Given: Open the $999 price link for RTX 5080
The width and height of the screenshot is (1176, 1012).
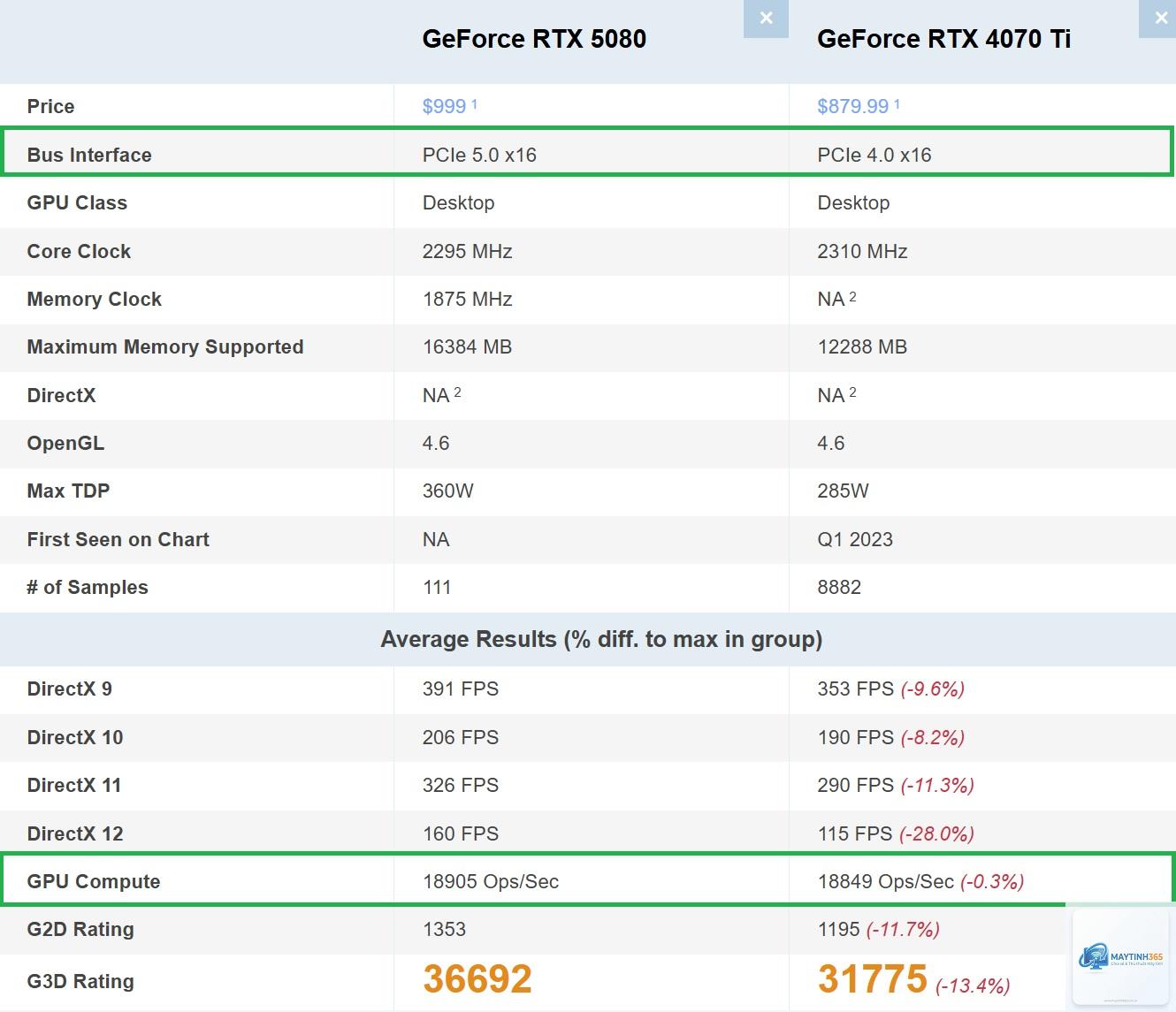Looking at the screenshot, I should click(x=444, y=107).
